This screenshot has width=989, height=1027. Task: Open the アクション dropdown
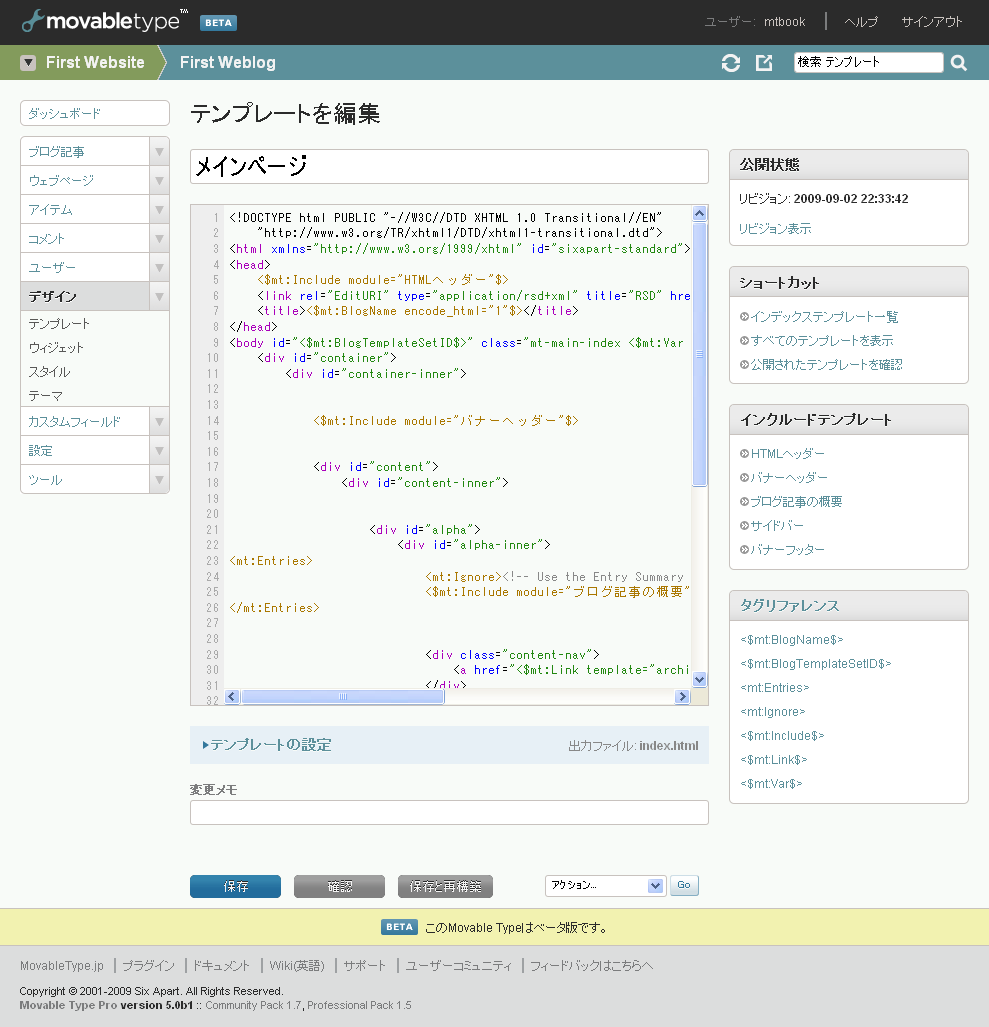coord(605,886)
